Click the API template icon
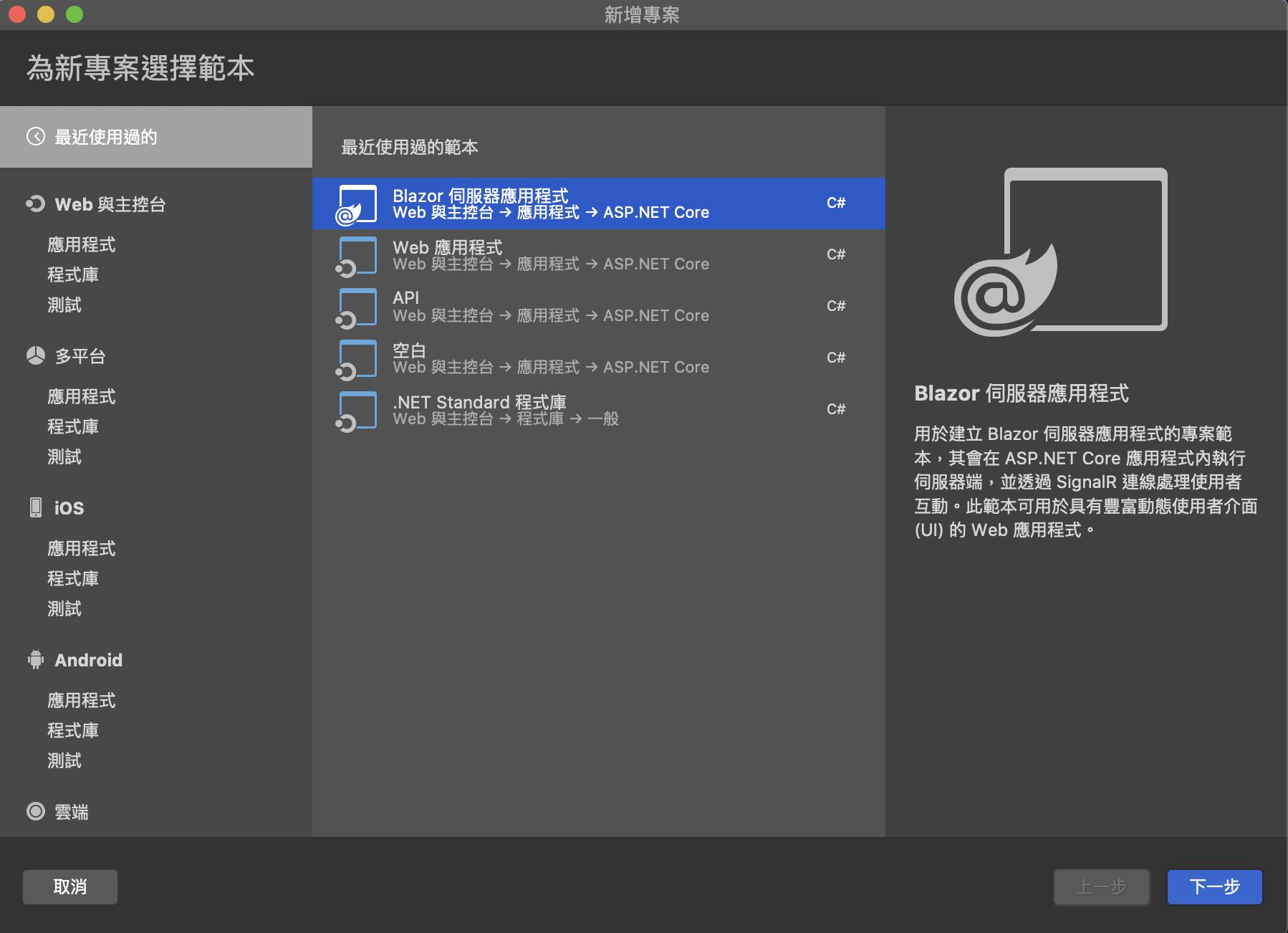The height and width of the screenshot is (933, 1288). pos(357,307)
